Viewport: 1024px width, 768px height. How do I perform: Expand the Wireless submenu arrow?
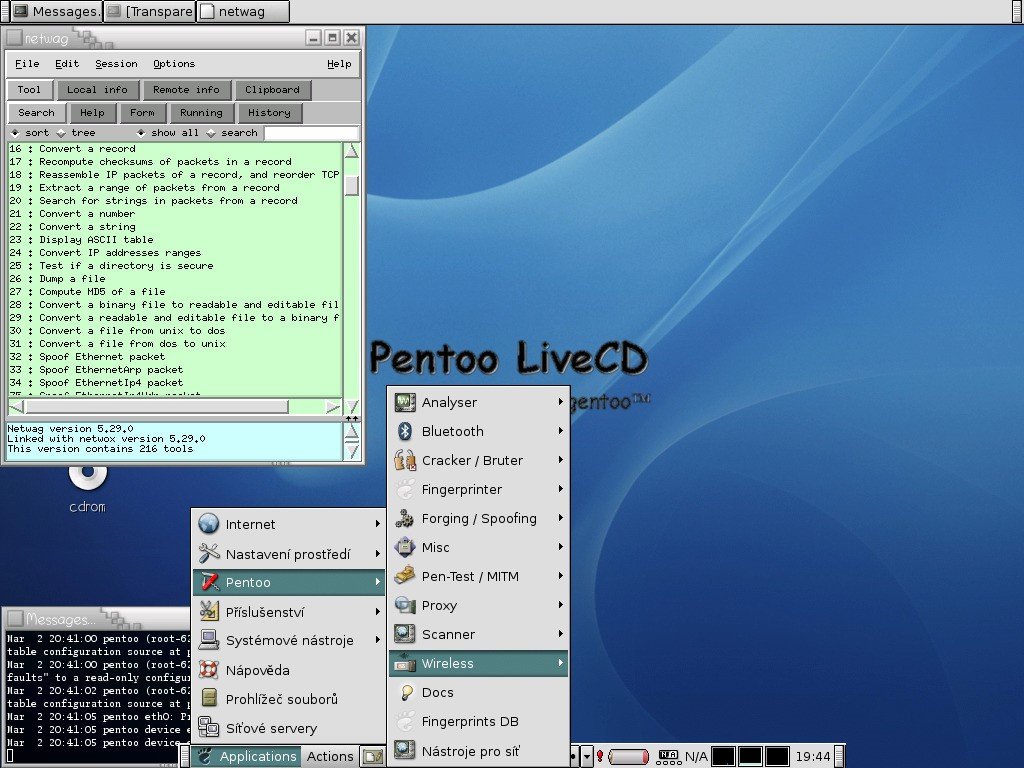[x=560, y=663]
